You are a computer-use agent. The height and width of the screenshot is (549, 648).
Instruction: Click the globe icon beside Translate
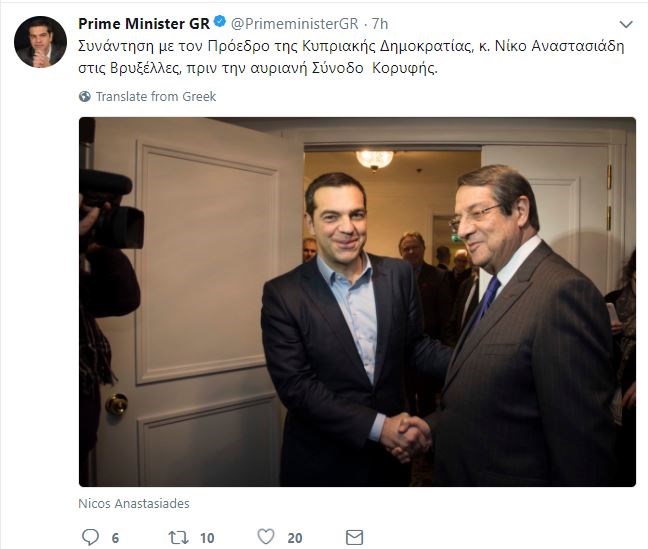pyautogui.click(x=85, y=97)
